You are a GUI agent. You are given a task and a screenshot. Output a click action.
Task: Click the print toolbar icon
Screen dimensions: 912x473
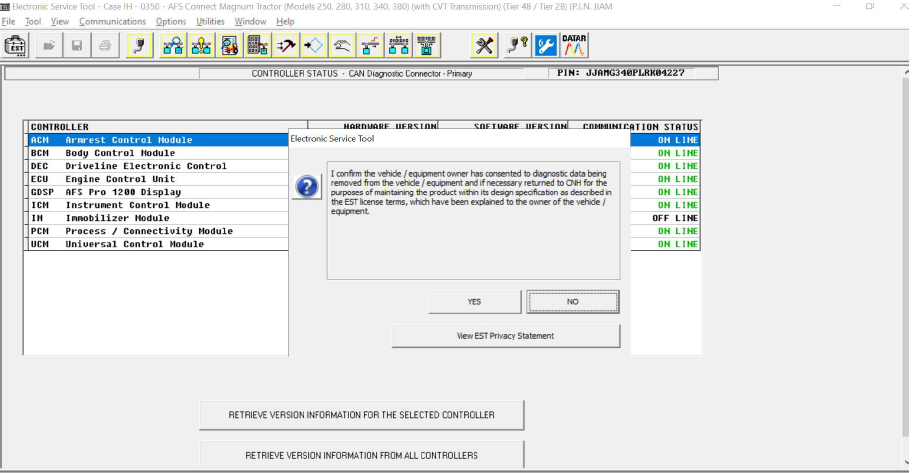[105, 45]
